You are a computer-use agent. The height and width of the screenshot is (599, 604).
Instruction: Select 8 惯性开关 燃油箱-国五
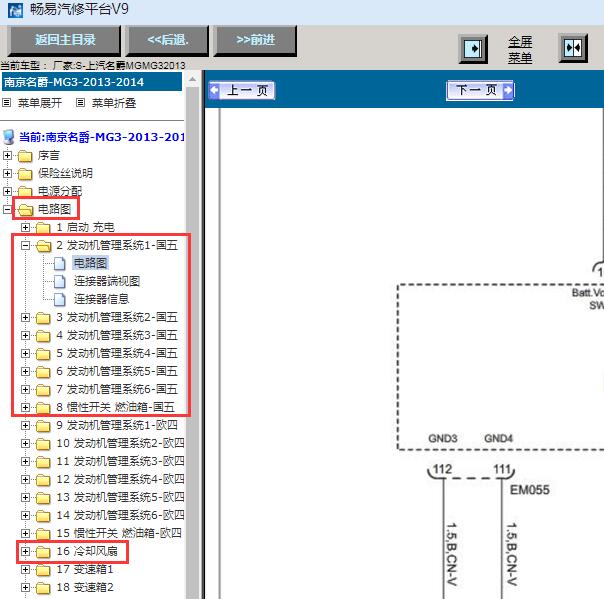coord(115,407)
